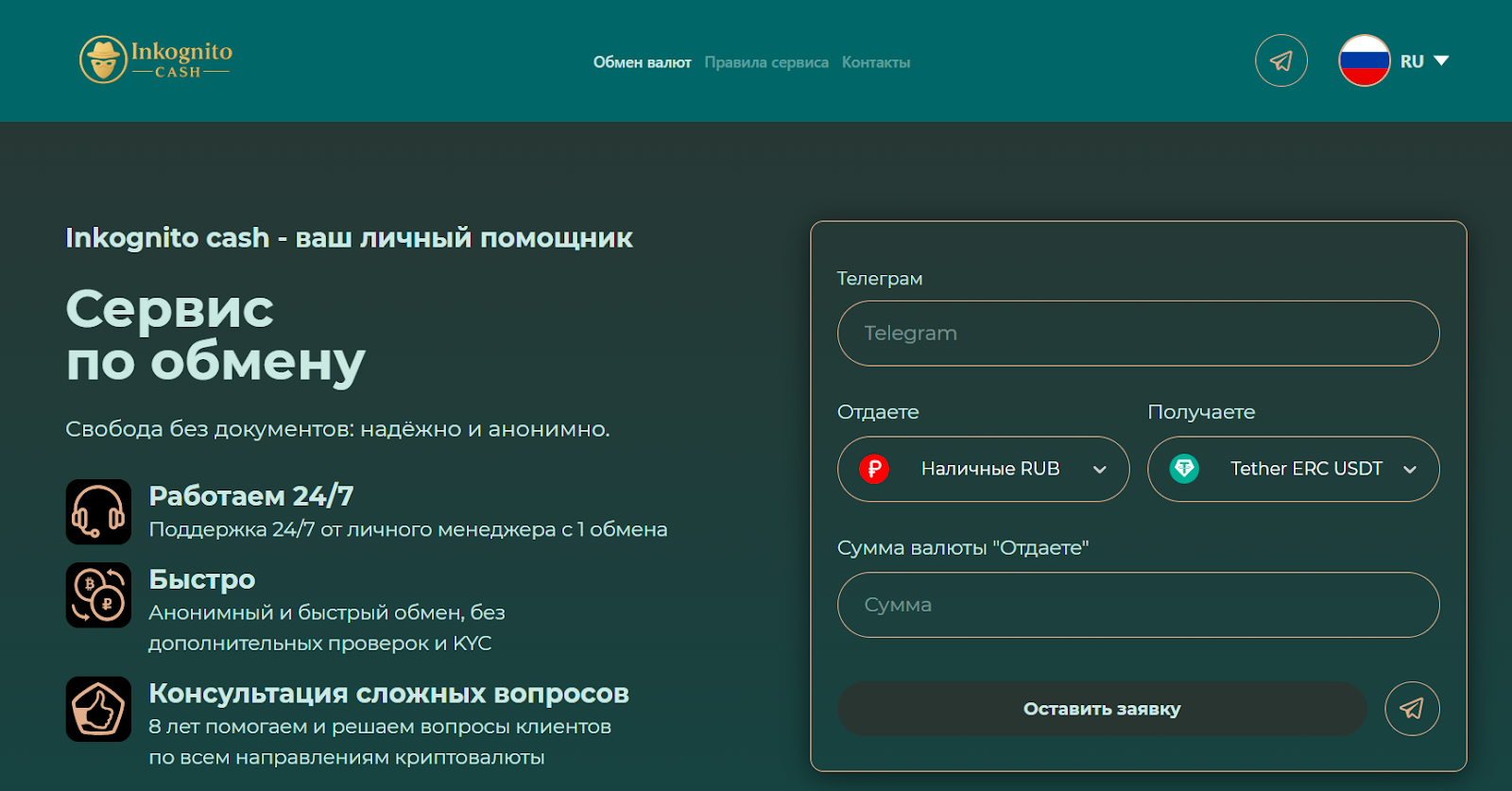Screen dimensions: 1512x791
Task: Click the headphones support icon
Action: (98, 511)
